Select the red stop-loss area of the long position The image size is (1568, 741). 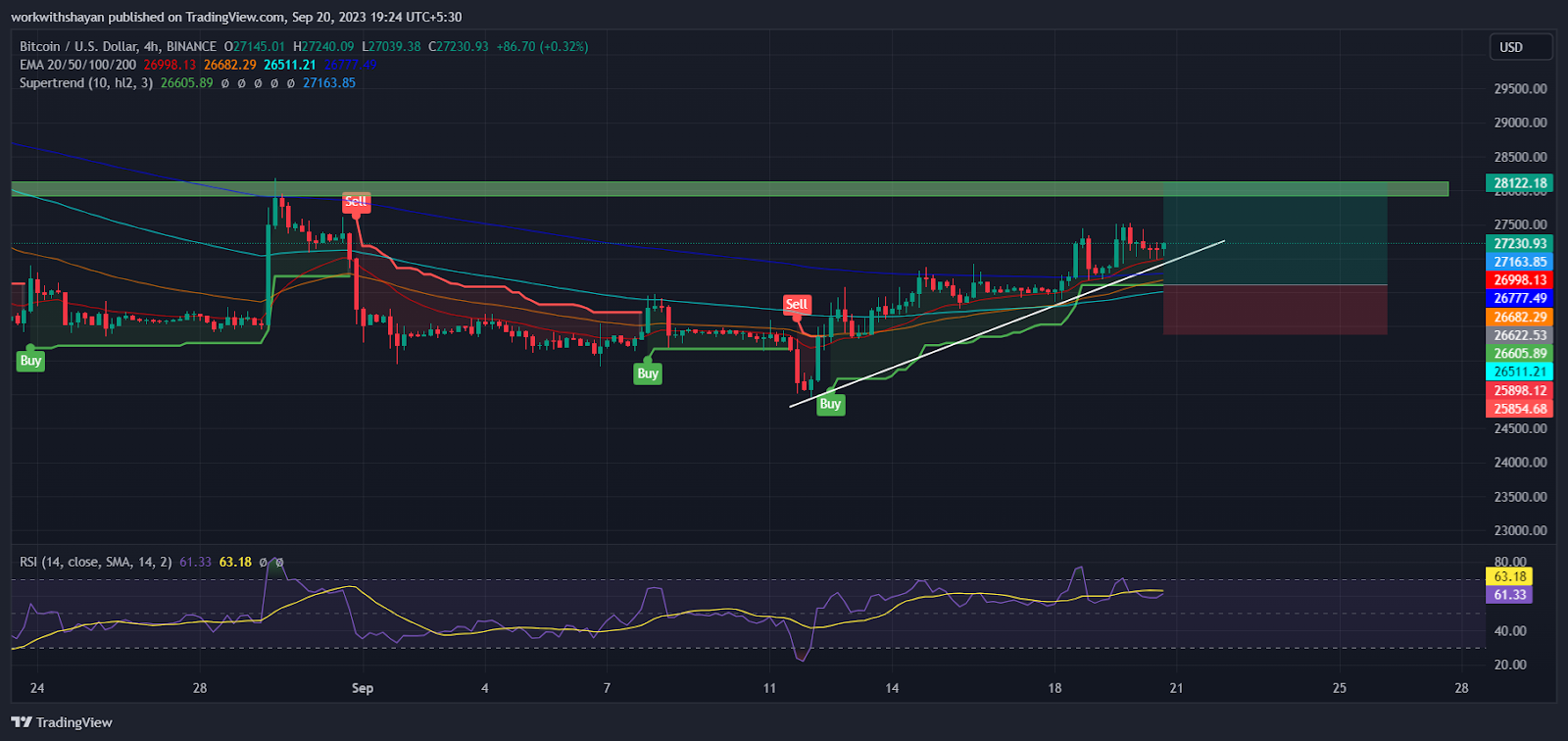coord(1275,310)
